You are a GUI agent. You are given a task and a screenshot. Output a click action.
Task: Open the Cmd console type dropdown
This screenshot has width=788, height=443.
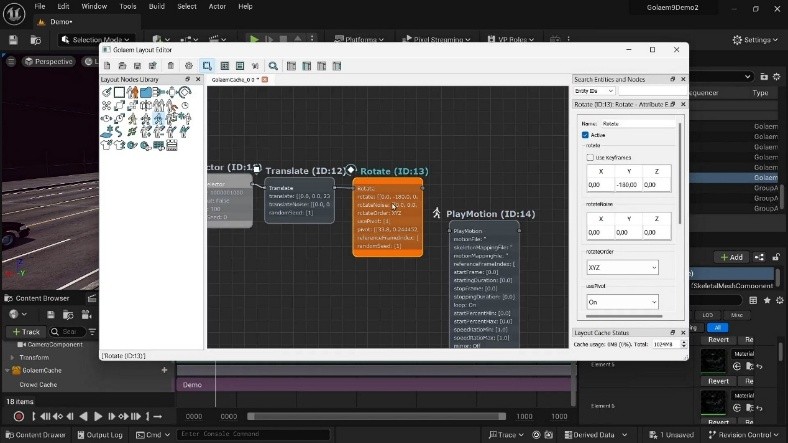pos(153,435)
